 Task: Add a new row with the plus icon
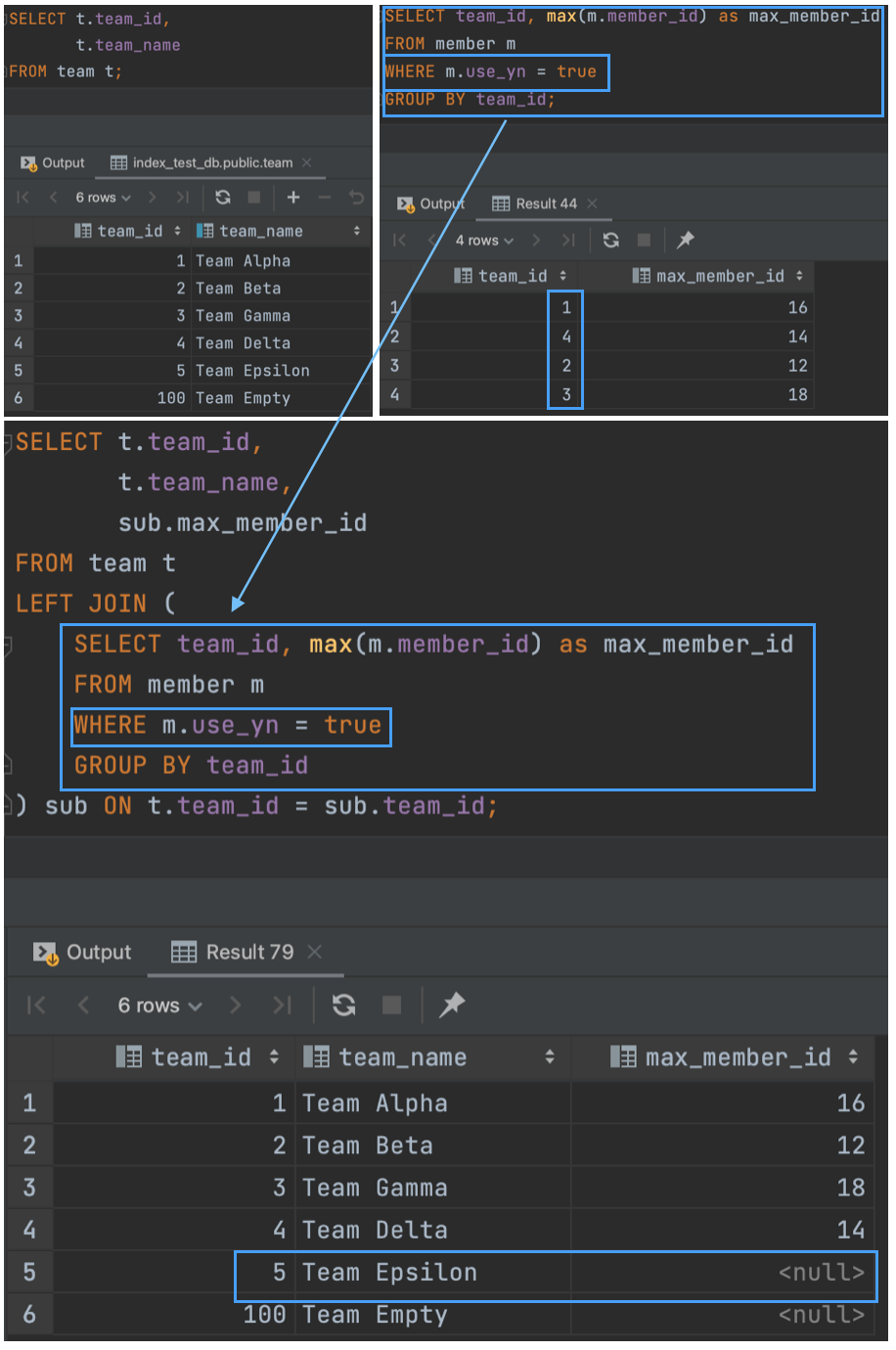(x=293, y=198)
